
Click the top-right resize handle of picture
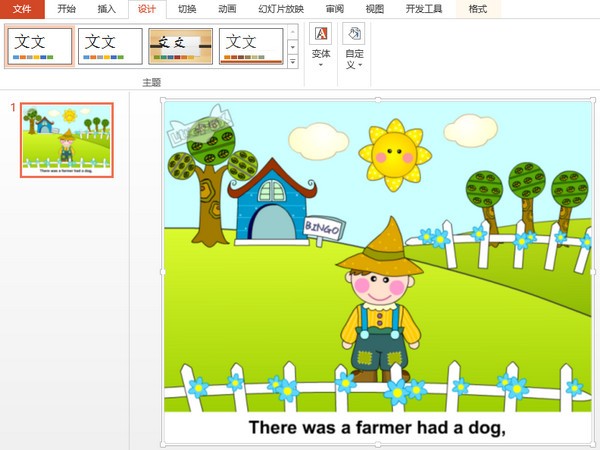click(594, 99)
